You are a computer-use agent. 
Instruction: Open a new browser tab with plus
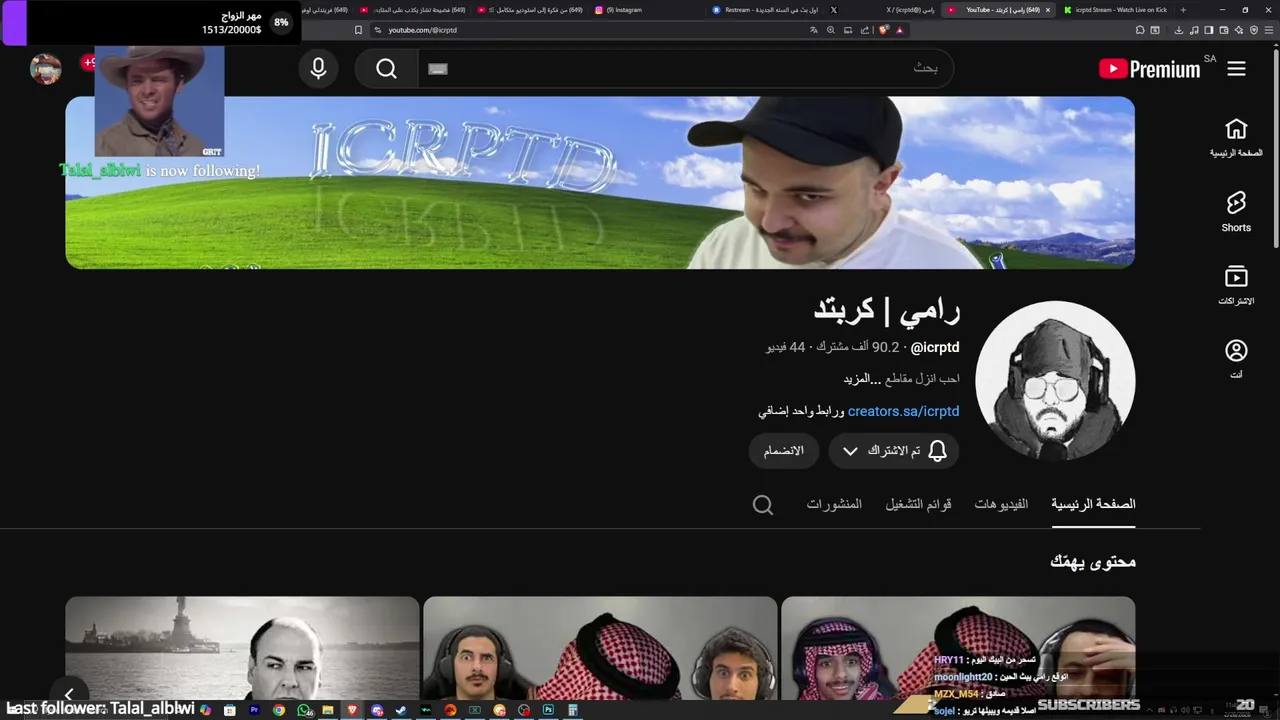click(1183, 10)
